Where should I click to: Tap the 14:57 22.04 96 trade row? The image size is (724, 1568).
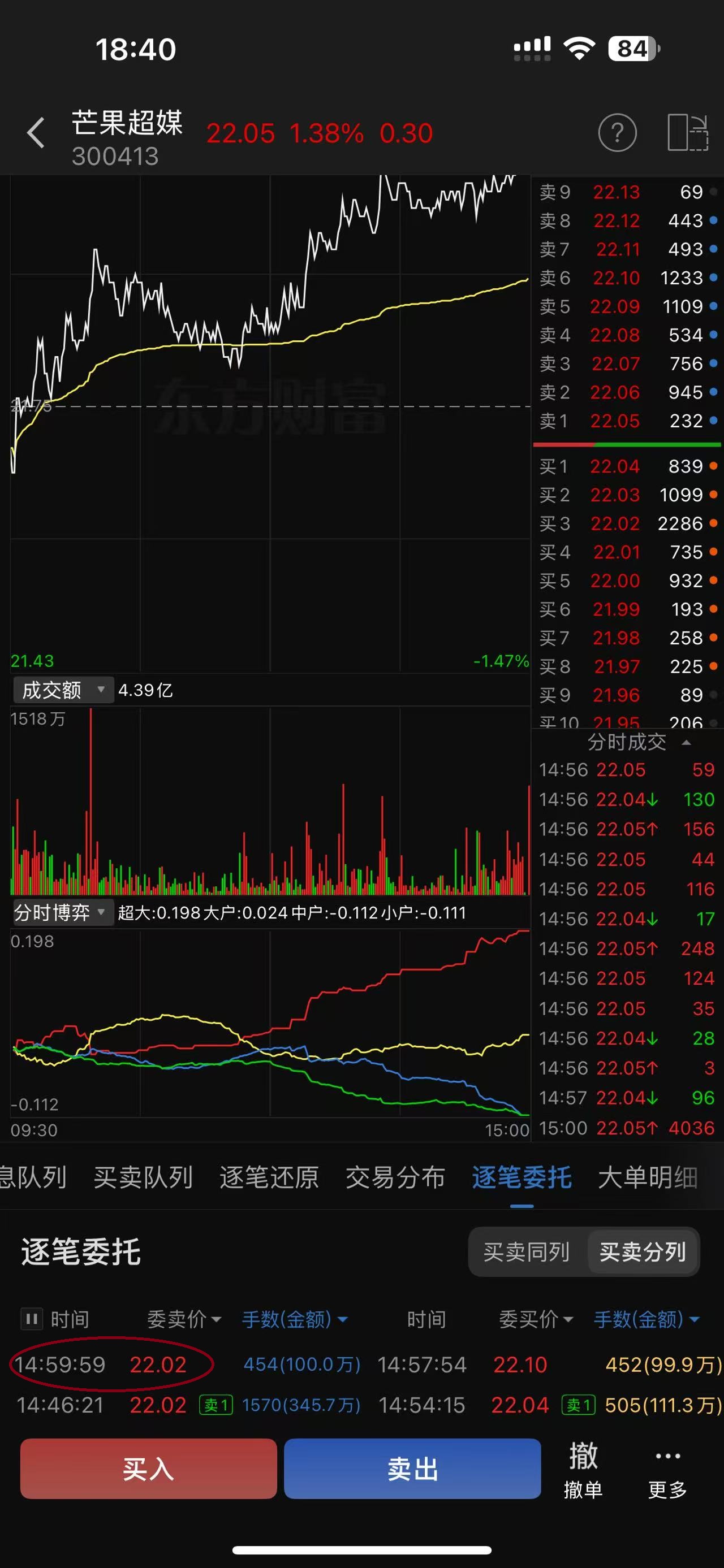click(627, 1098)
